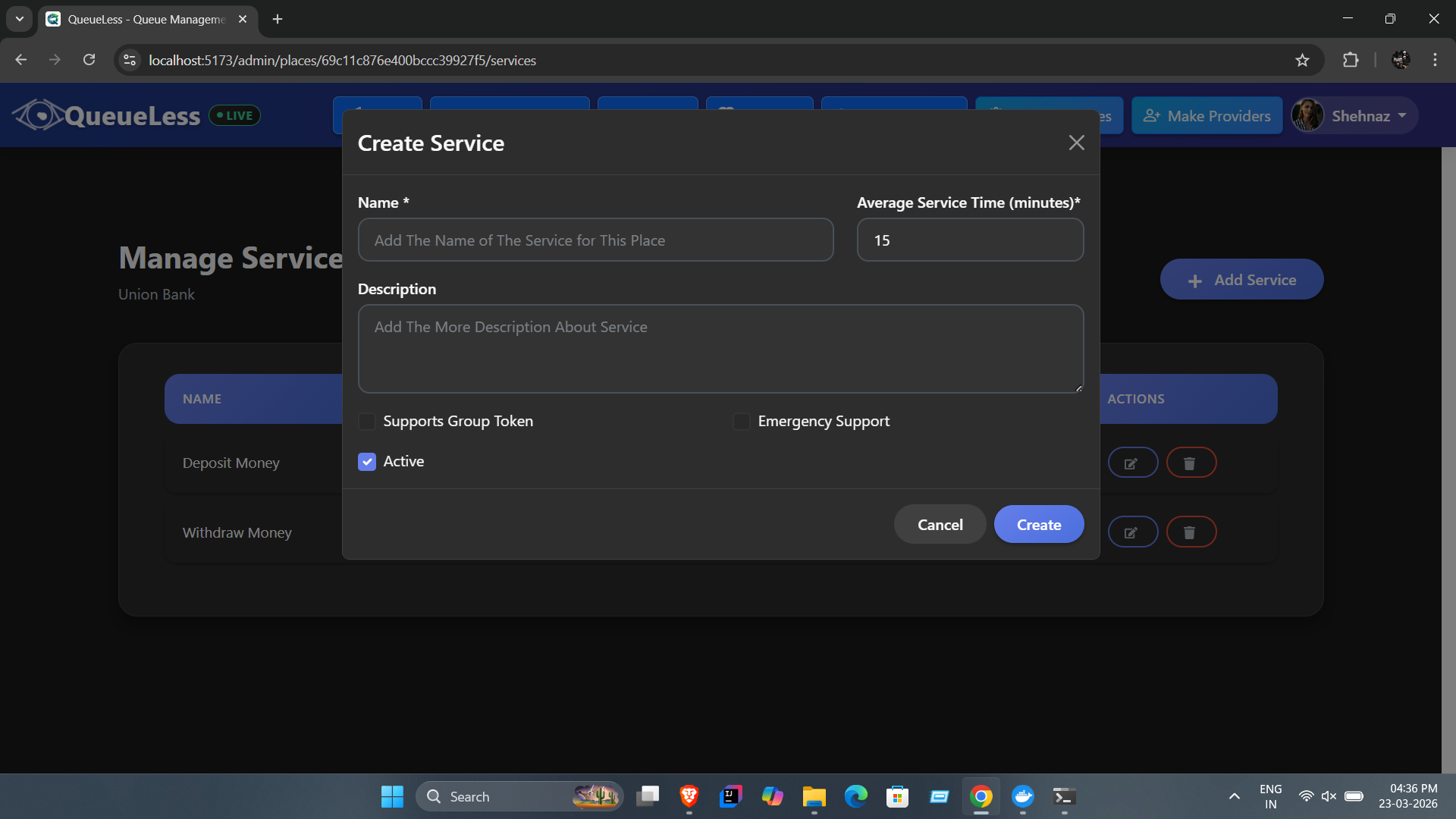Open the browser extensions menu
1456x819 pixels.
(1350, 60)
